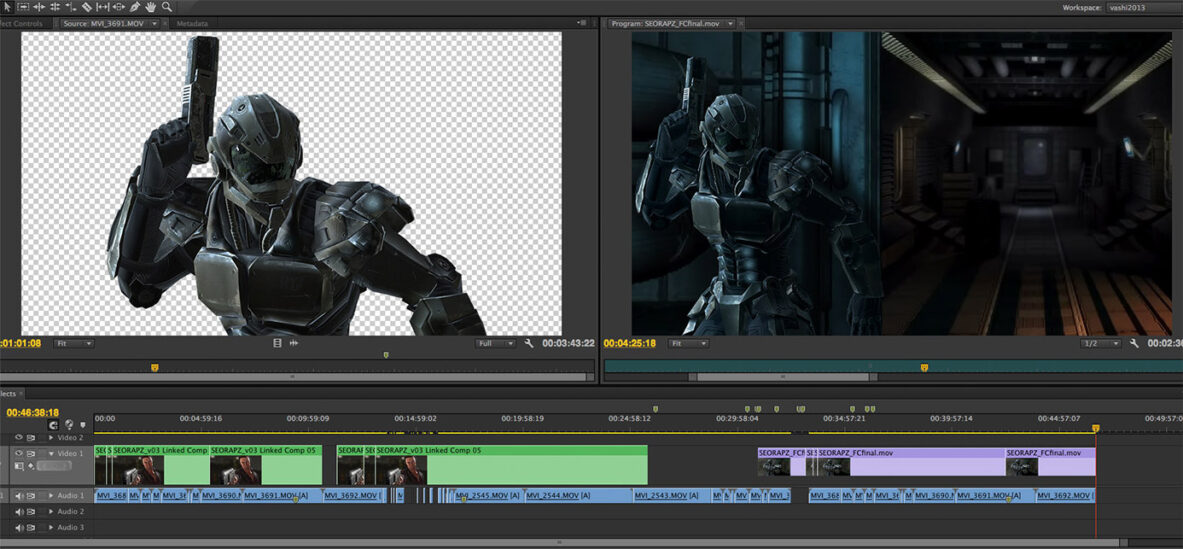
Task: Expand the Audio 1 track
Action: pos(51,495)
